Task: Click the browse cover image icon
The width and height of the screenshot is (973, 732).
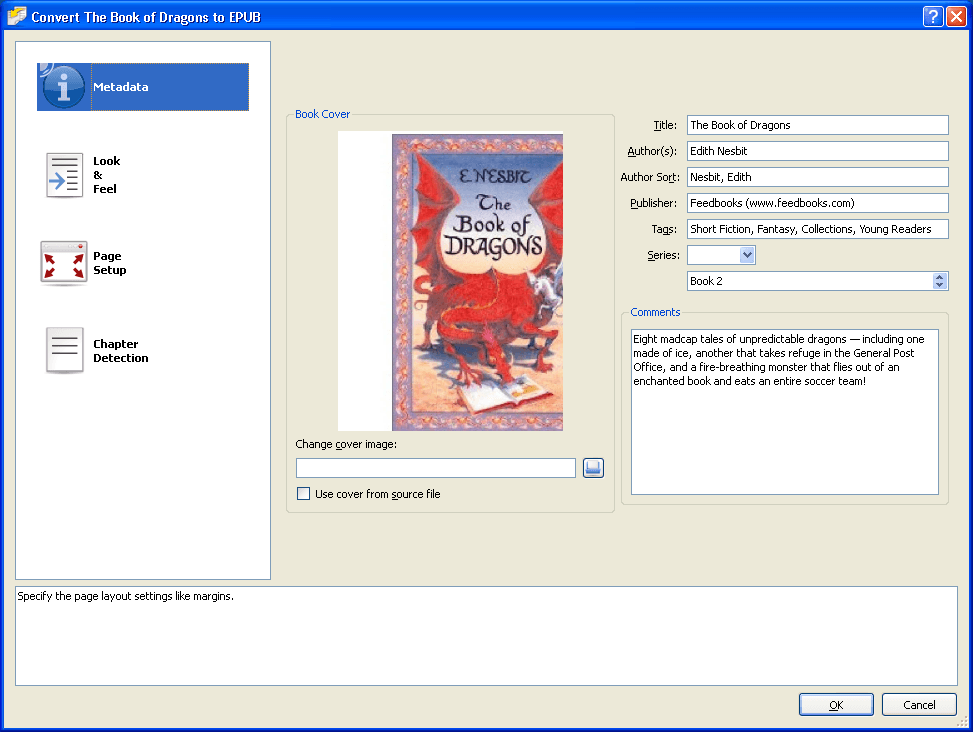Action: click(594, 468)
